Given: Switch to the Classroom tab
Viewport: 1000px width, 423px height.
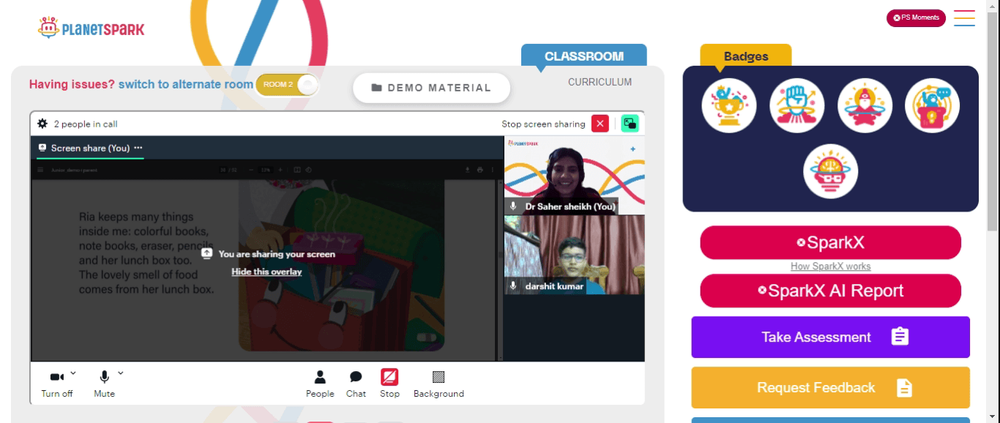Looking at the screenshot, I should click(584, 56).
